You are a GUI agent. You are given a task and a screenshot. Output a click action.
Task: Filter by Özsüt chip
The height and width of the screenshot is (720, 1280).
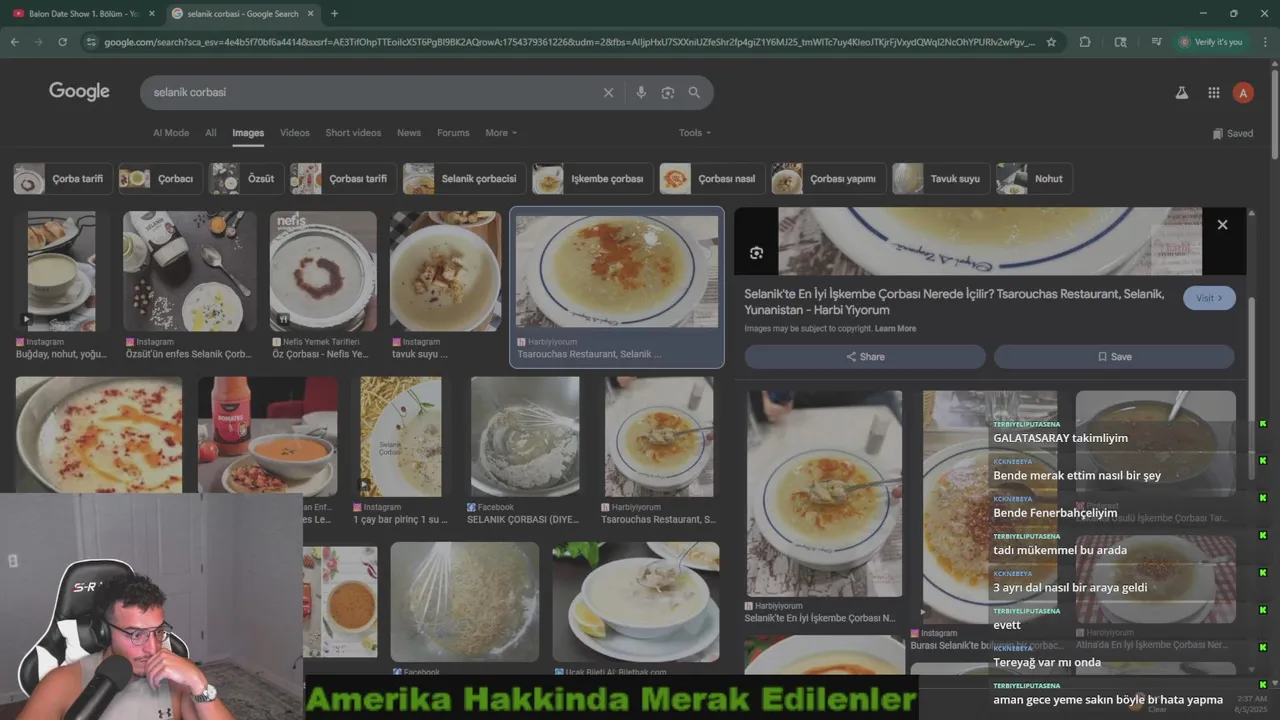tap(247, 179)
